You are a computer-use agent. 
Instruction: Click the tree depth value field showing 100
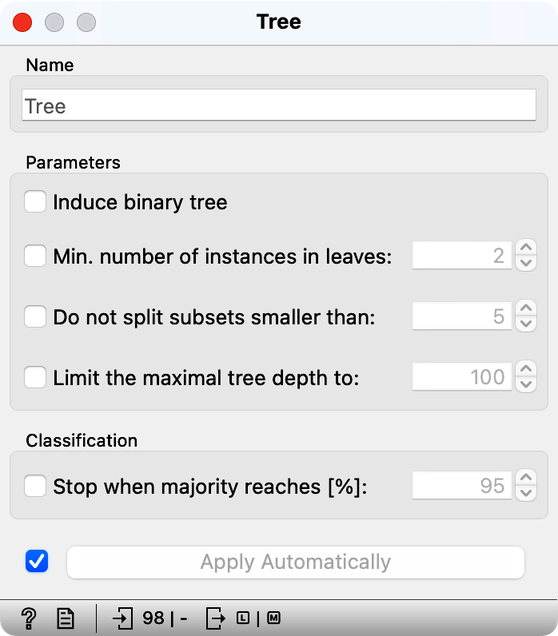coord(462,377)
